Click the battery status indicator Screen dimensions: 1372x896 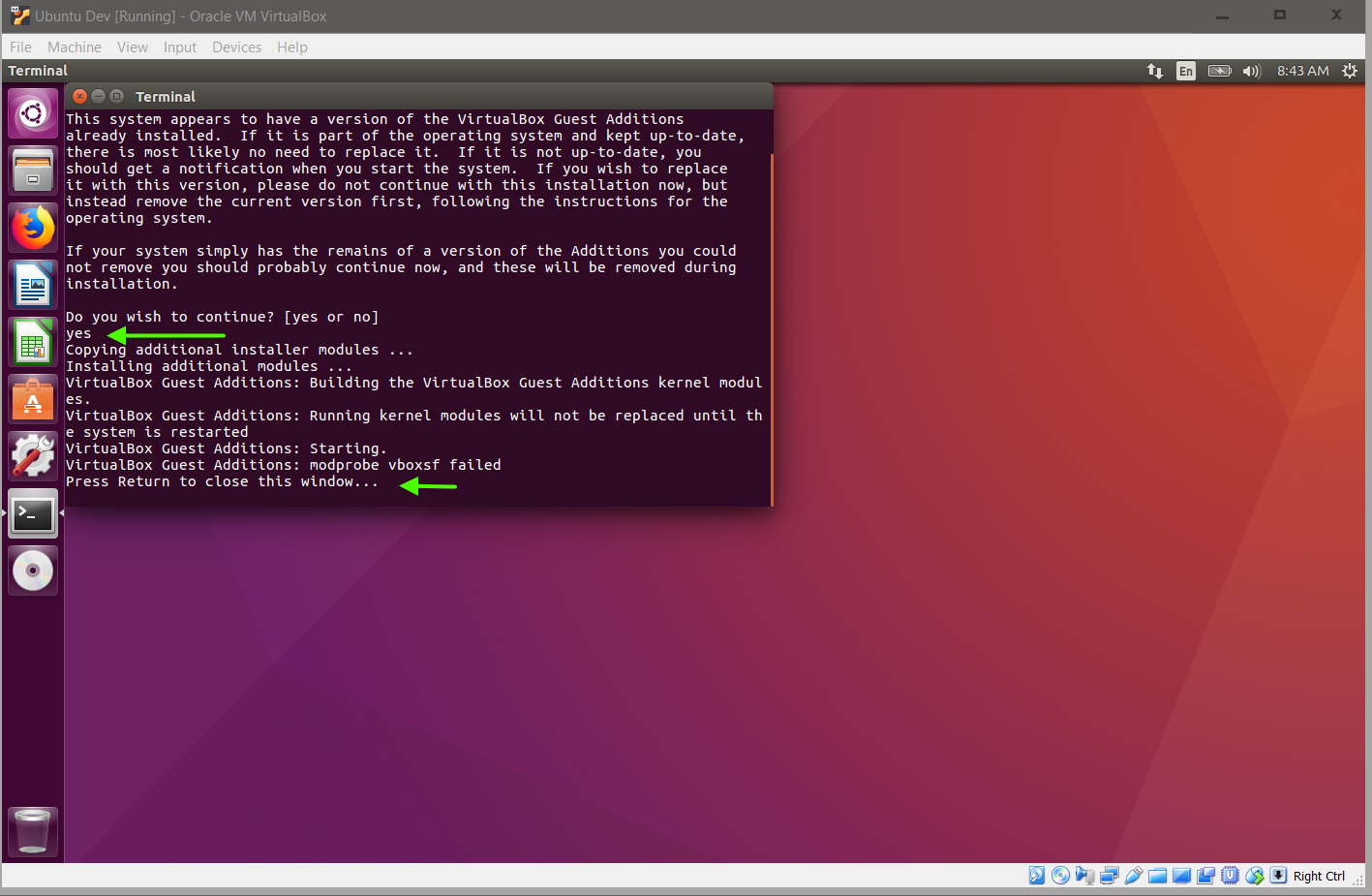(x=1220, y=71)
